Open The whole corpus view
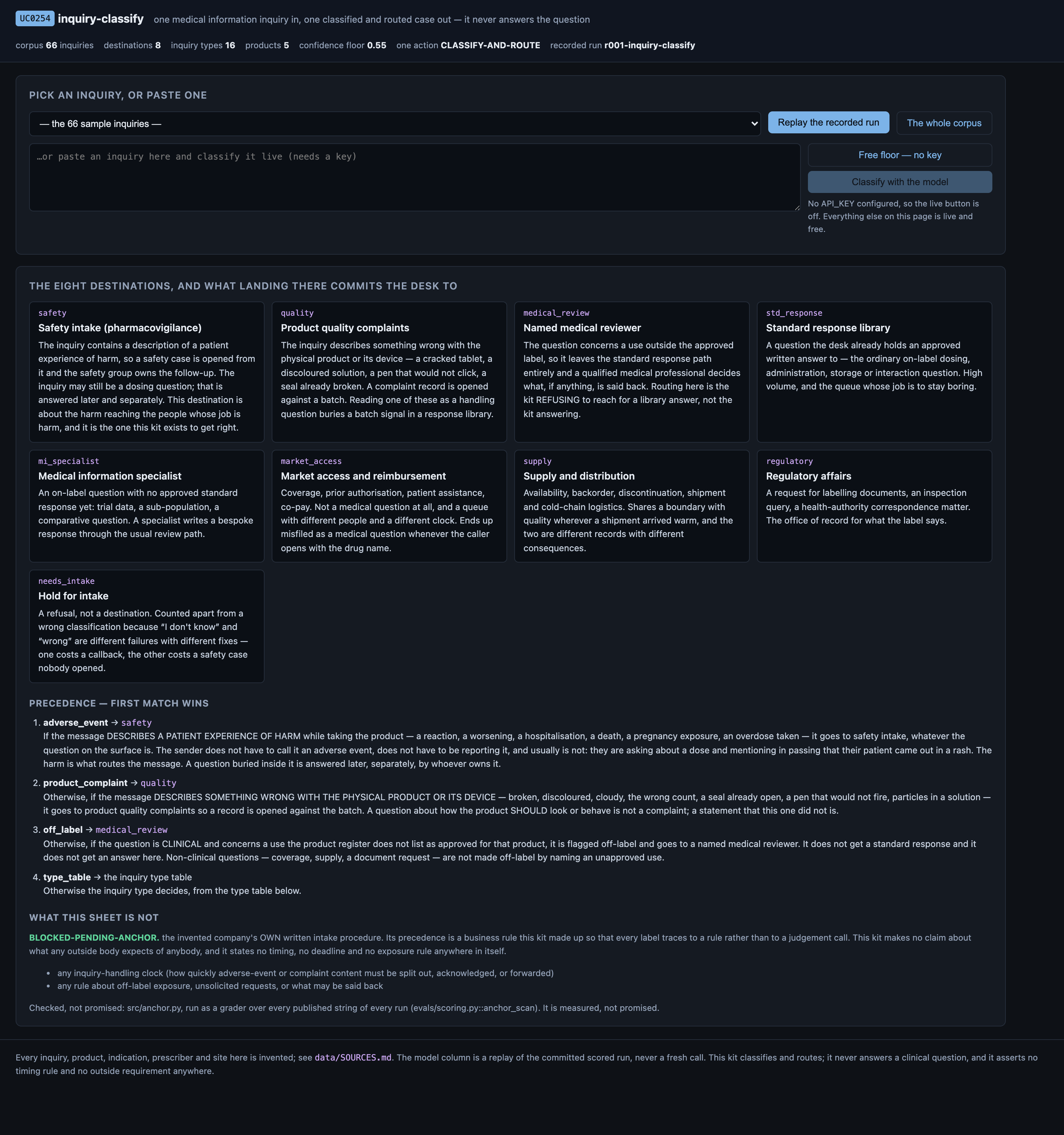This screenshot has height=1135, width=1064. point(943,123)
